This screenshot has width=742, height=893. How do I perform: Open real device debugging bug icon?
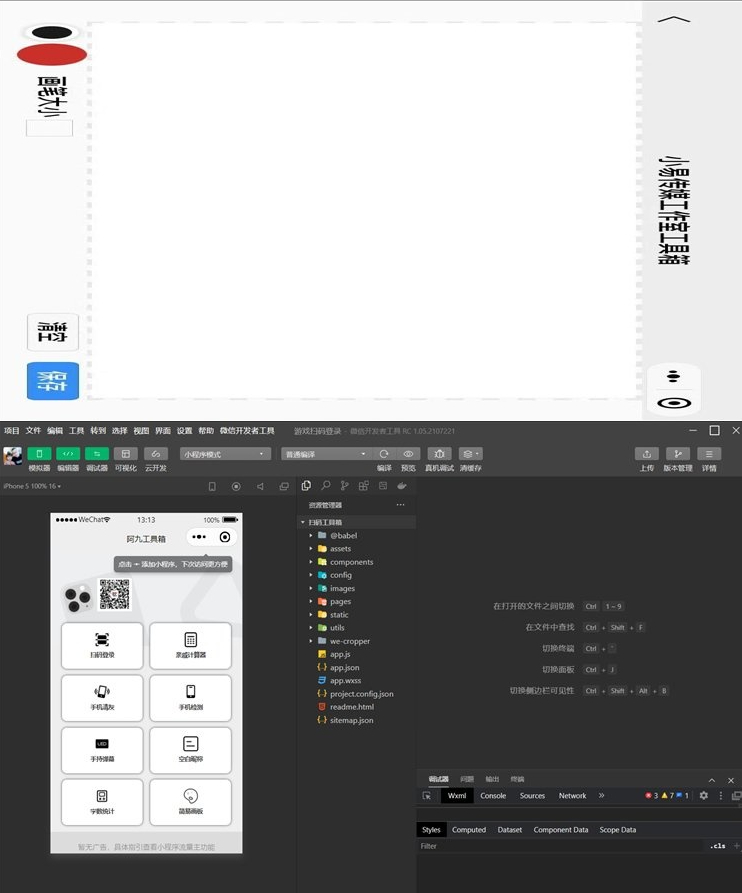(439, 454)
